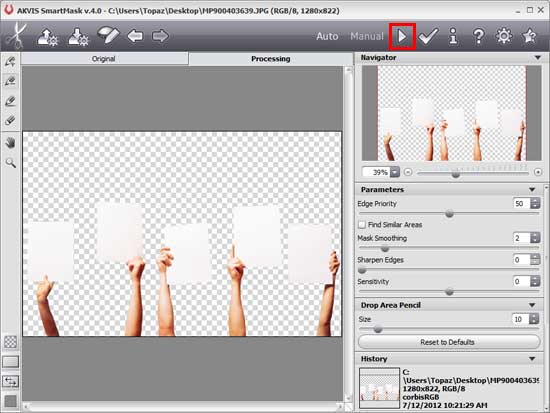Open the 39% zoom dropdown
Viewport: 550px width, 413px height.
(395, 172)
